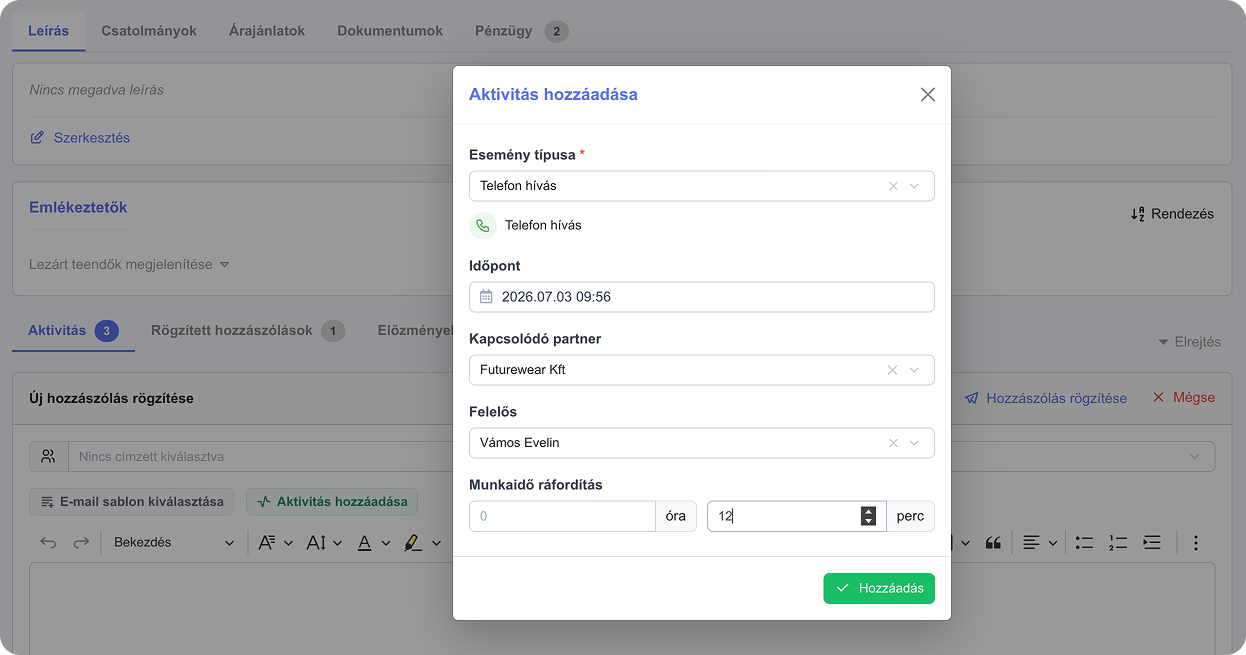Open the text alignment dropdown
The image size is (1246, 655).
(x=1041, y=543)
